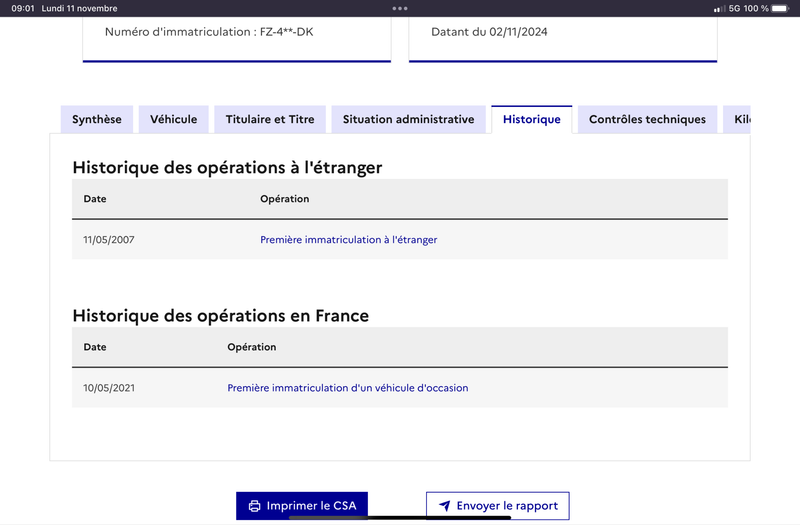This screenshot has height=525, width=800.
Task: Switch to the Véhicule tab
Action: [x=173, y=119]
